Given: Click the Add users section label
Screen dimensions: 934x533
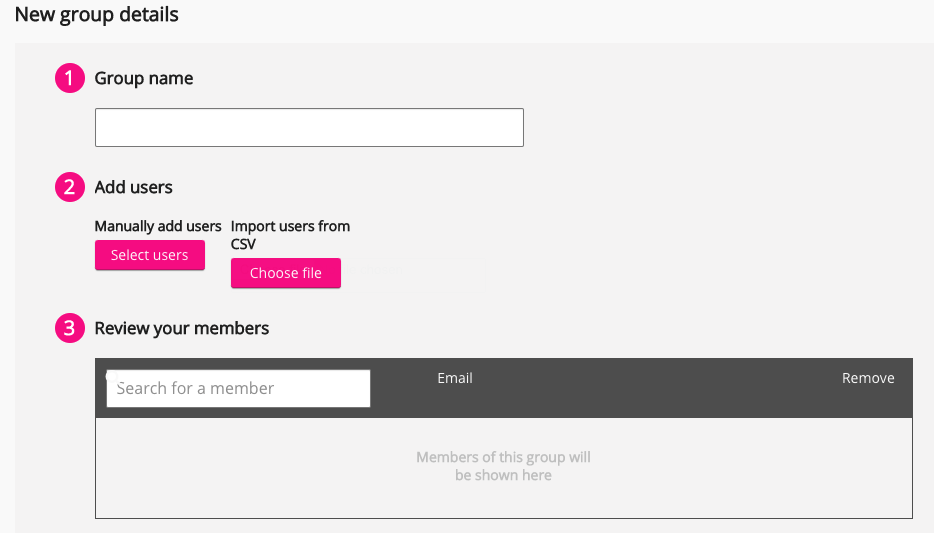Looking at the screenshot, I should click(x=134, y=187).
